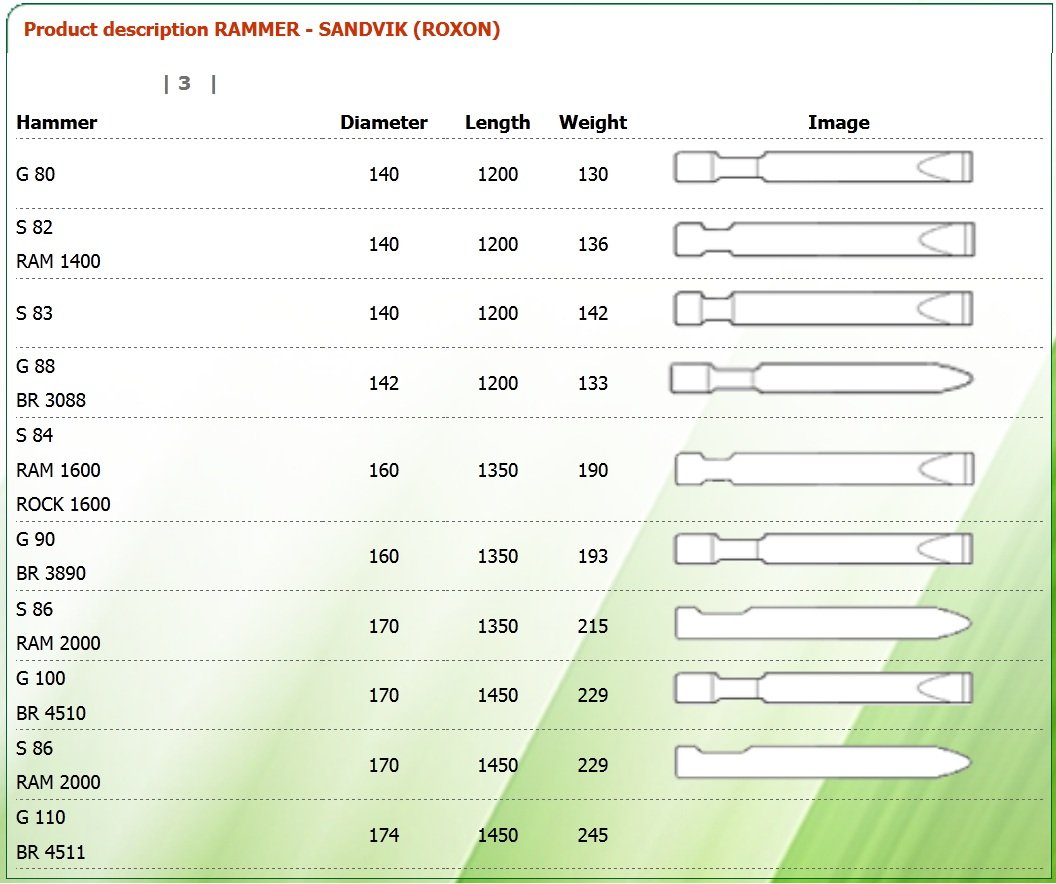The width and height of the screenshot is (1056, 884).
Task: Click the Diameter column header
Action: point(384,123)
